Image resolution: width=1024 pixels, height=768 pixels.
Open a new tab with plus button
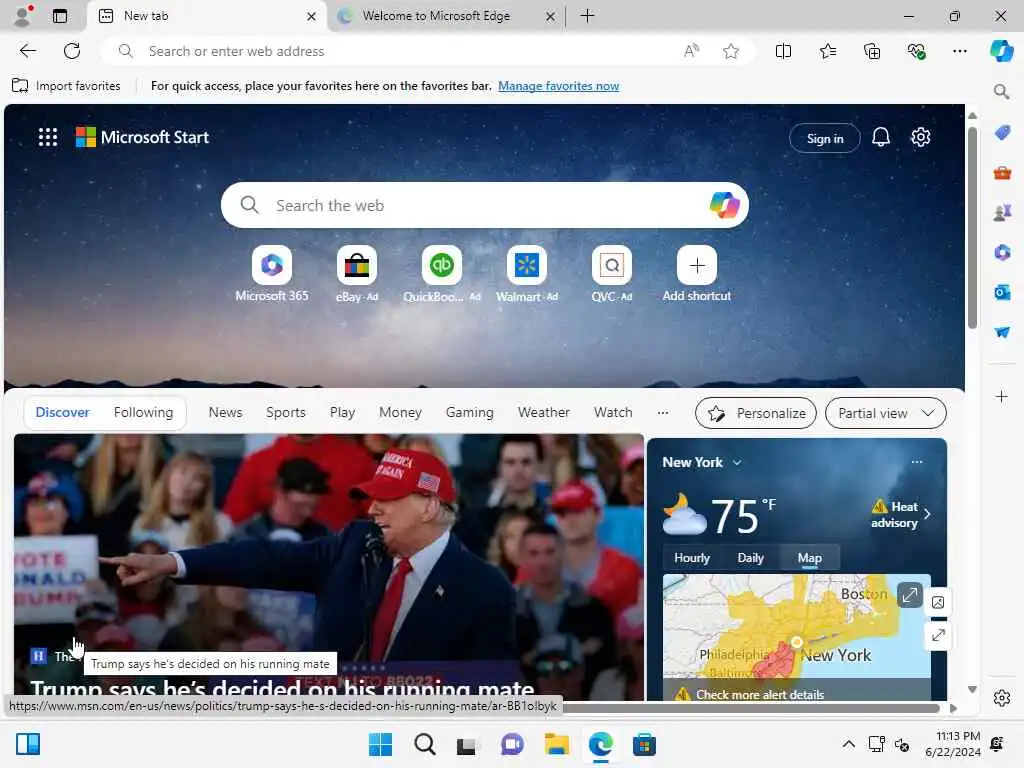tap(587, 16)
